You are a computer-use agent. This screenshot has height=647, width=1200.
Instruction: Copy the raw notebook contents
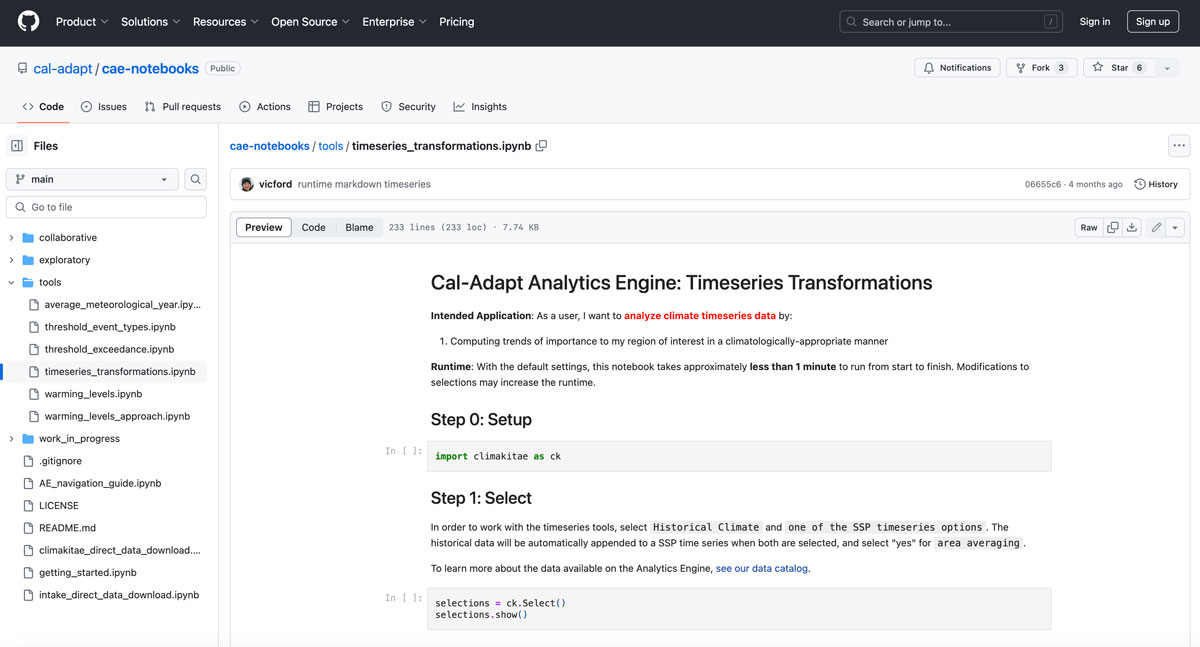click(1112, 227)
